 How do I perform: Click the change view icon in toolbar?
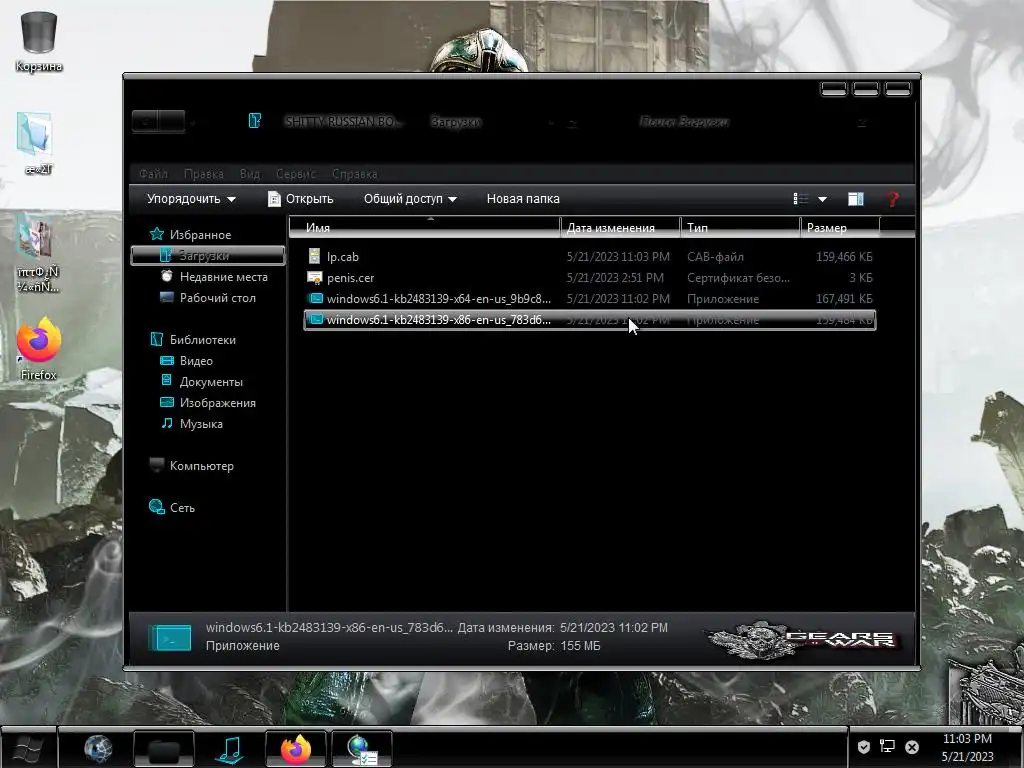pyautogui.click(x=801, y=199)
